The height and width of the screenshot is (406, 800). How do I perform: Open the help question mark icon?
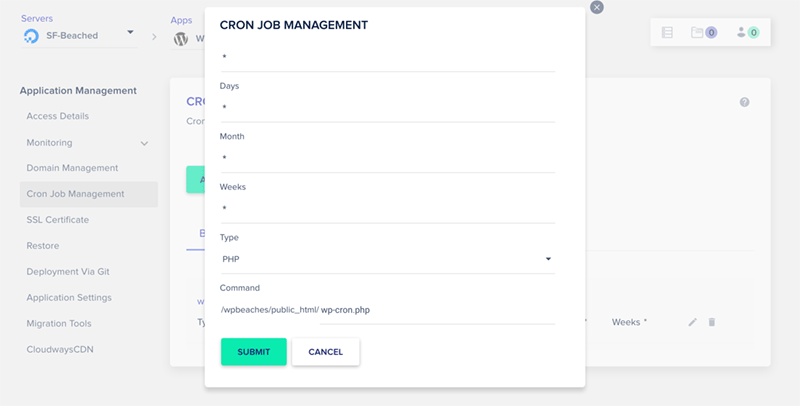coord(744,102)
